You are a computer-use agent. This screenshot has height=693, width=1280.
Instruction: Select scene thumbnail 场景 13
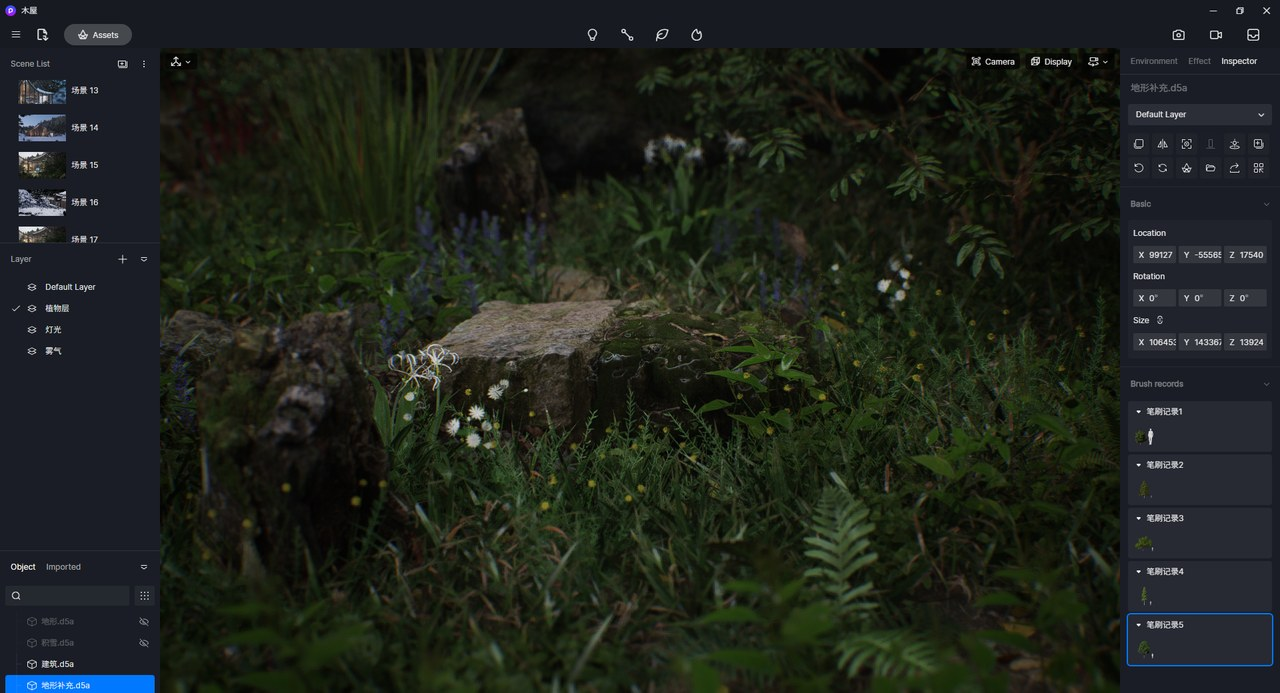click(x=42, y=91)
